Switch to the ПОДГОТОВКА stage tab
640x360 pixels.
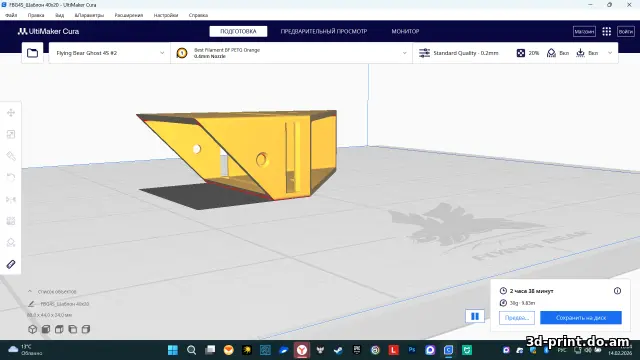tap(238, 31)
